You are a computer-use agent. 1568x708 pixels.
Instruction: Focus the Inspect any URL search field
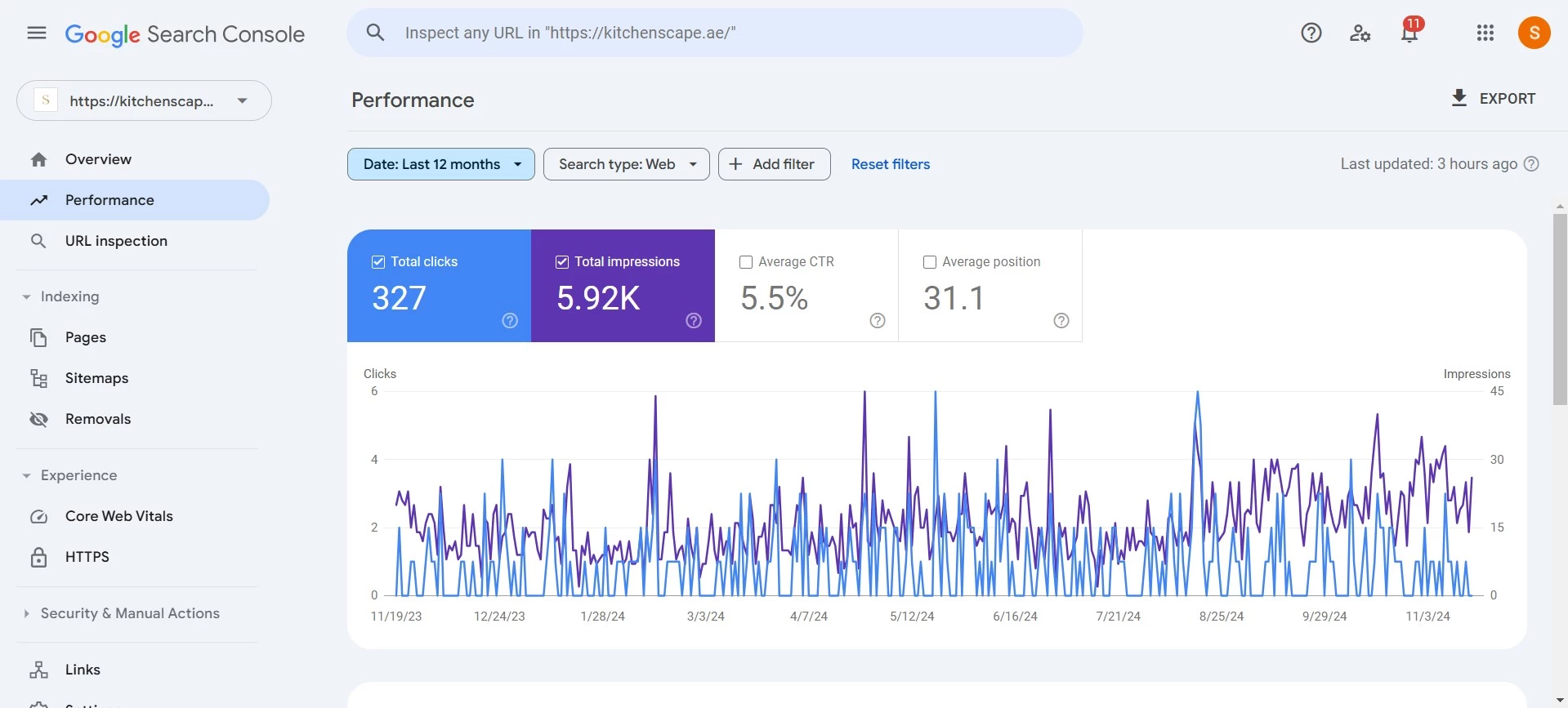point(715,33)
